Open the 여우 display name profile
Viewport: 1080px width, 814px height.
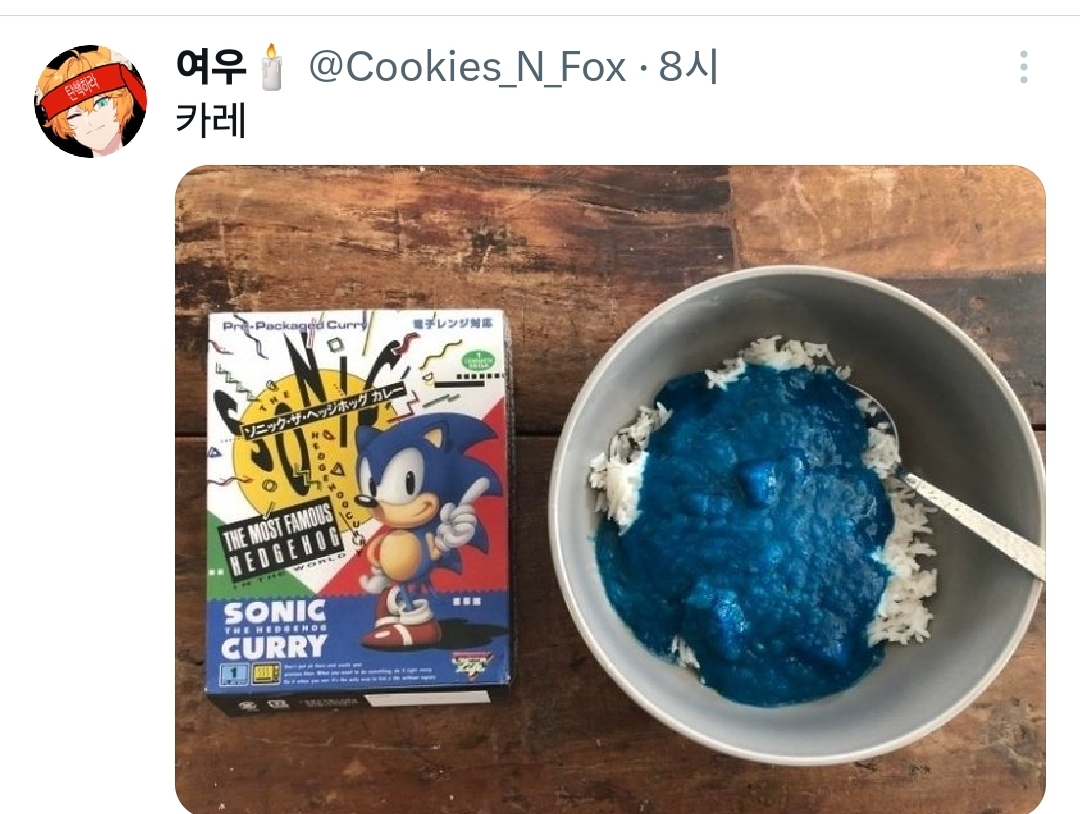[211, 67]
